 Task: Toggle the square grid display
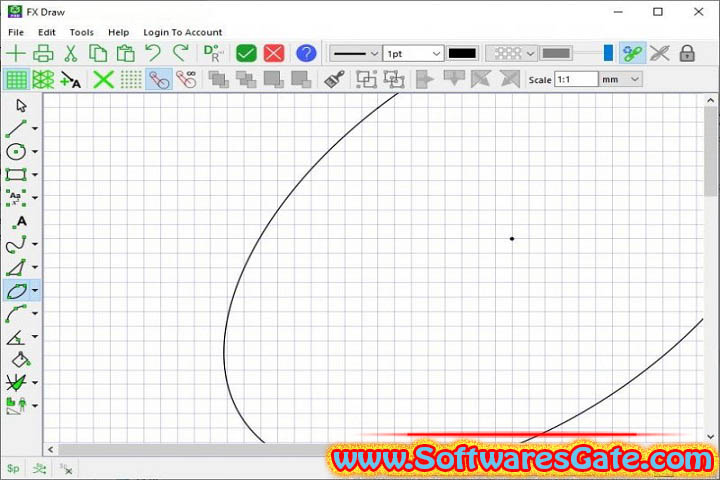(x=16, y=79)
